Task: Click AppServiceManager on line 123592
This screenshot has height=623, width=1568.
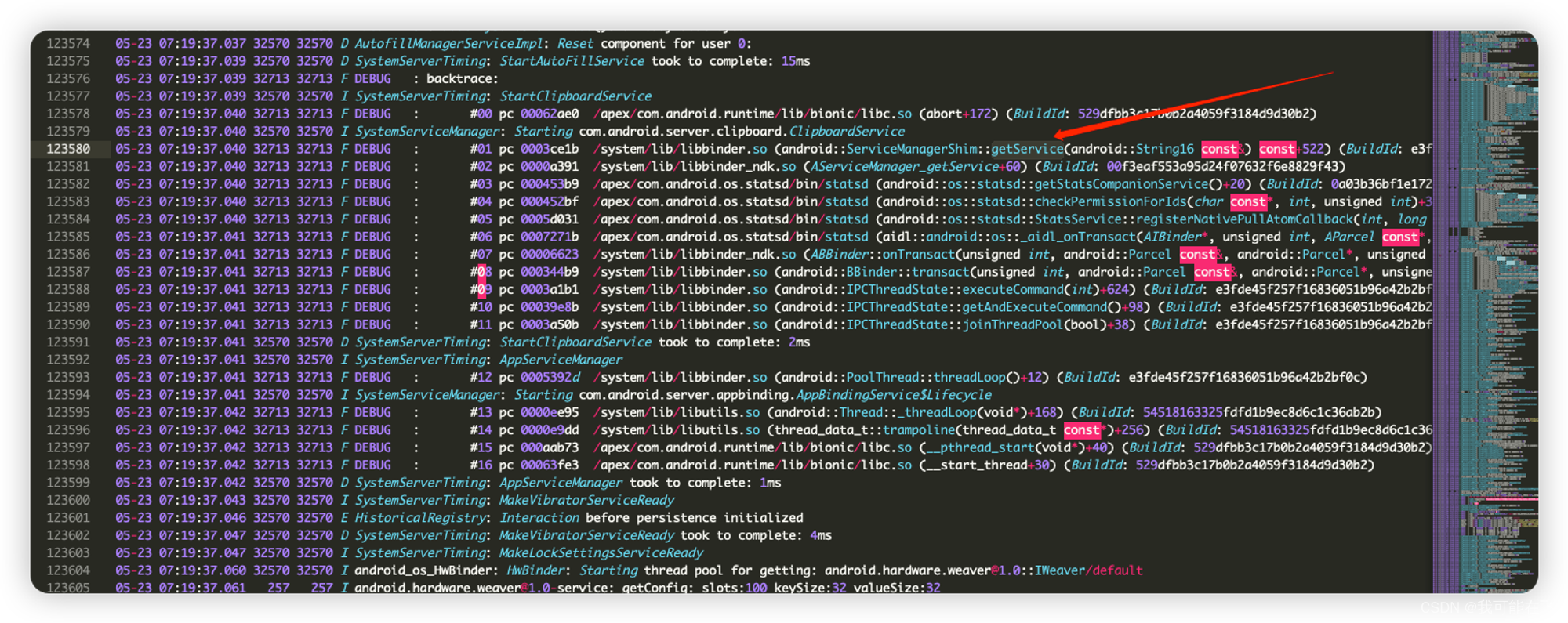Action: pos(561,360)
